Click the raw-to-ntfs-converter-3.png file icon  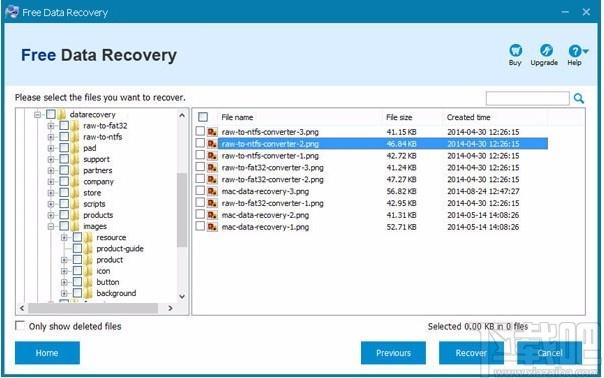tap(212, 132)
